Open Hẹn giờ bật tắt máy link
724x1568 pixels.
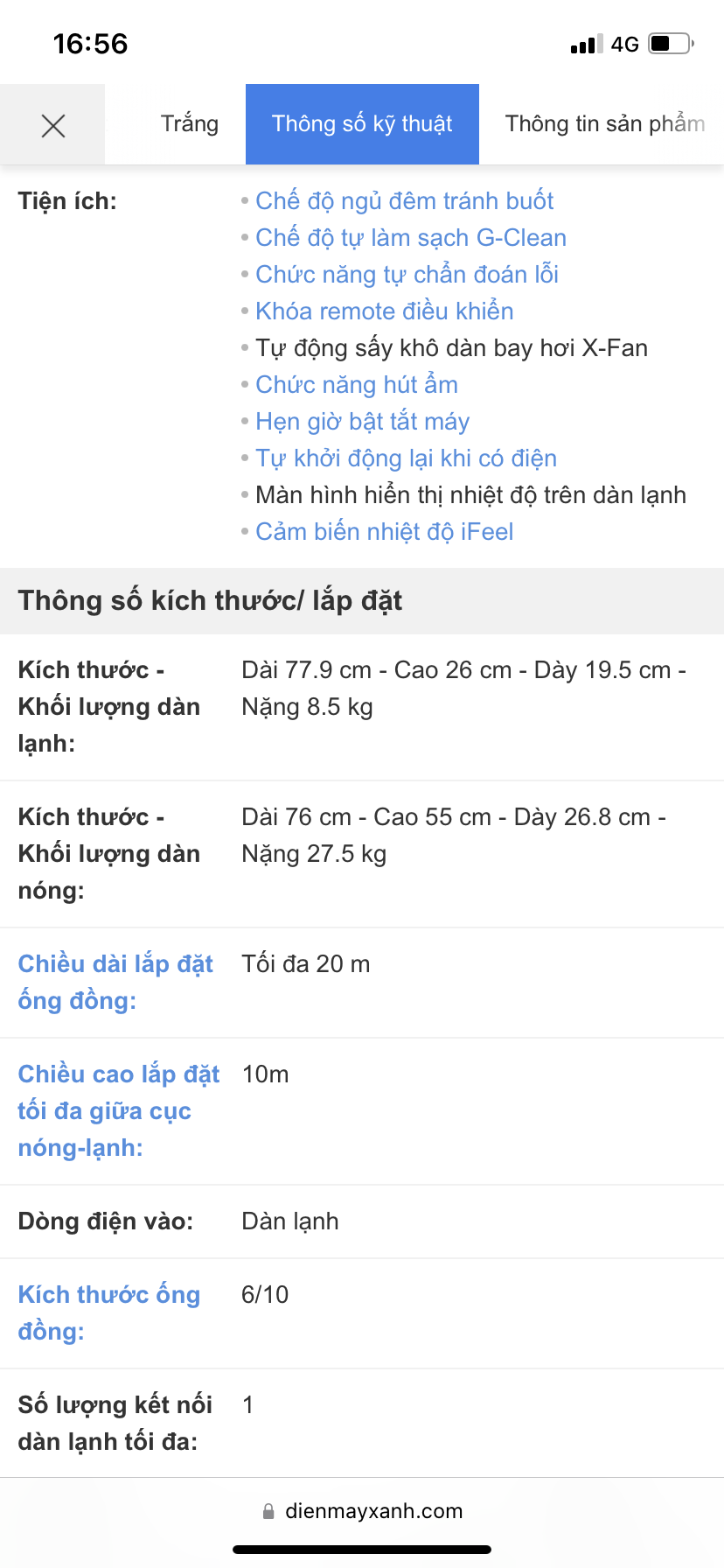click(x=362, y=422)
